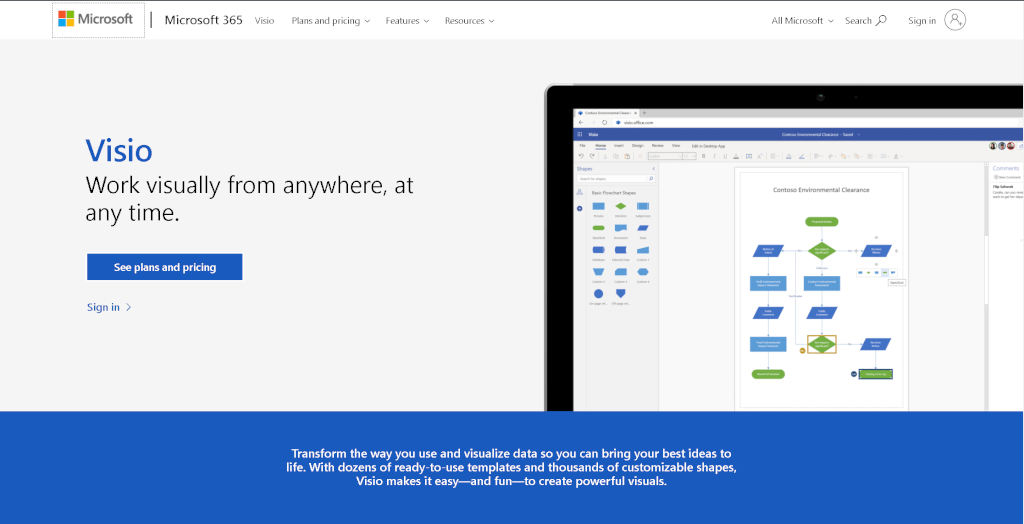Pick the Data parallelogram shape in panel
Screen dimensions: 1024x524
(x=643, y=228)
